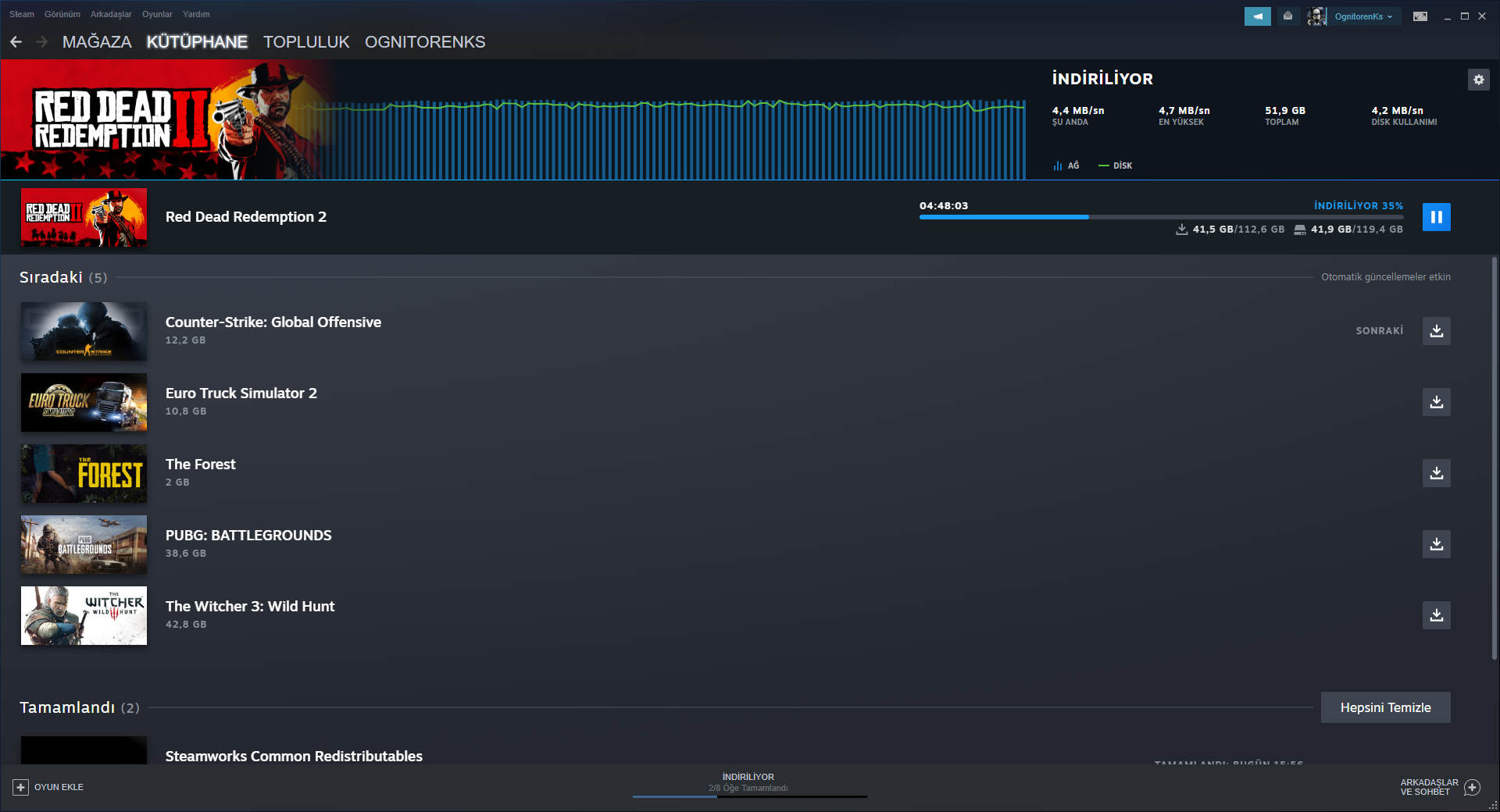This screenshot has width=1500, height=812.
Task: Click the 4,7 MB/sn EN YÜKSEK value
Action: (x=1184, y=111)
